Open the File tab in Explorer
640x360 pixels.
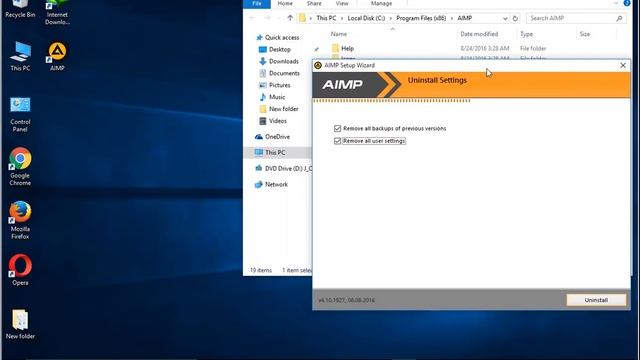[x=257, y=4]
